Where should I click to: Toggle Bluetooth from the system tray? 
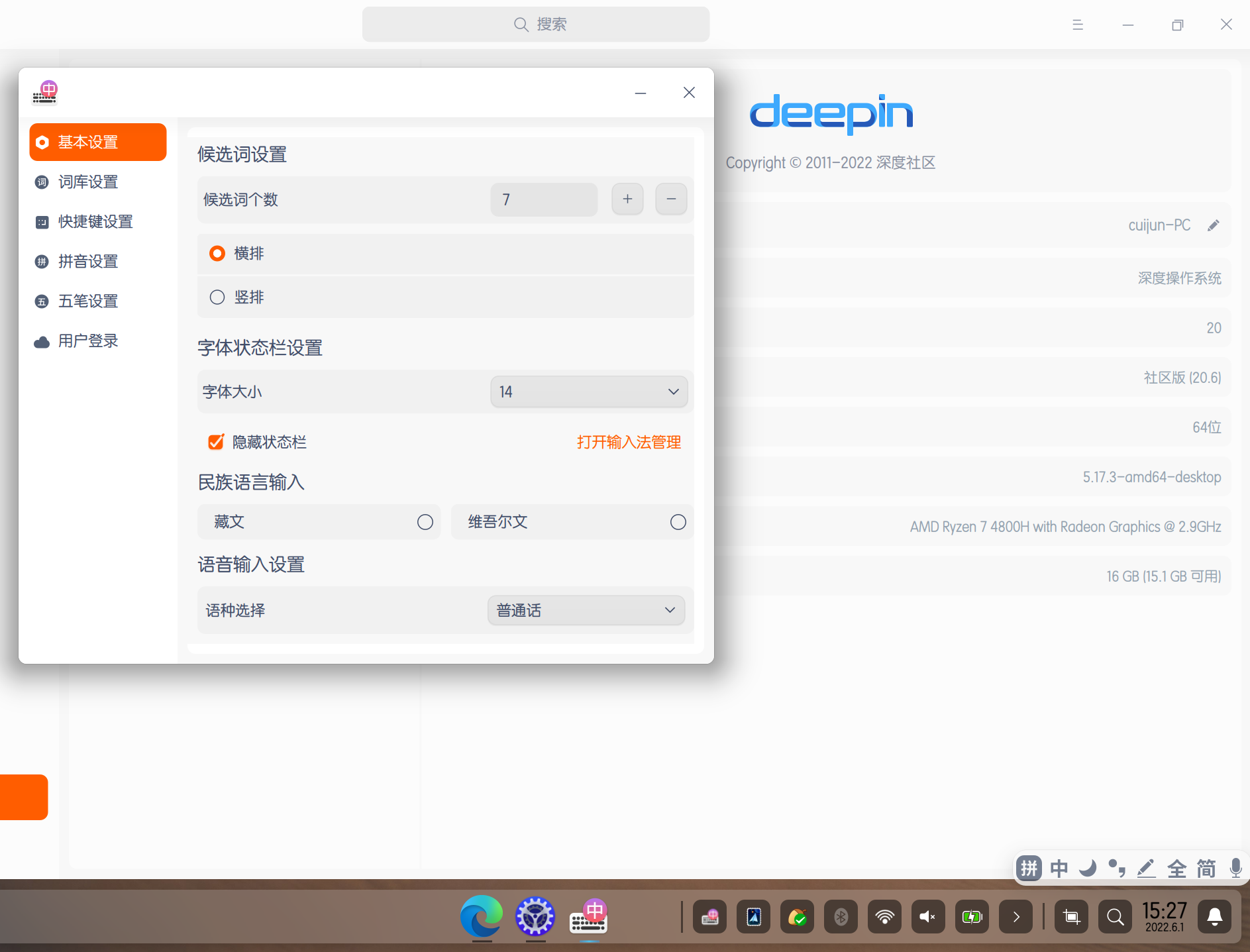tap(841, 917)
